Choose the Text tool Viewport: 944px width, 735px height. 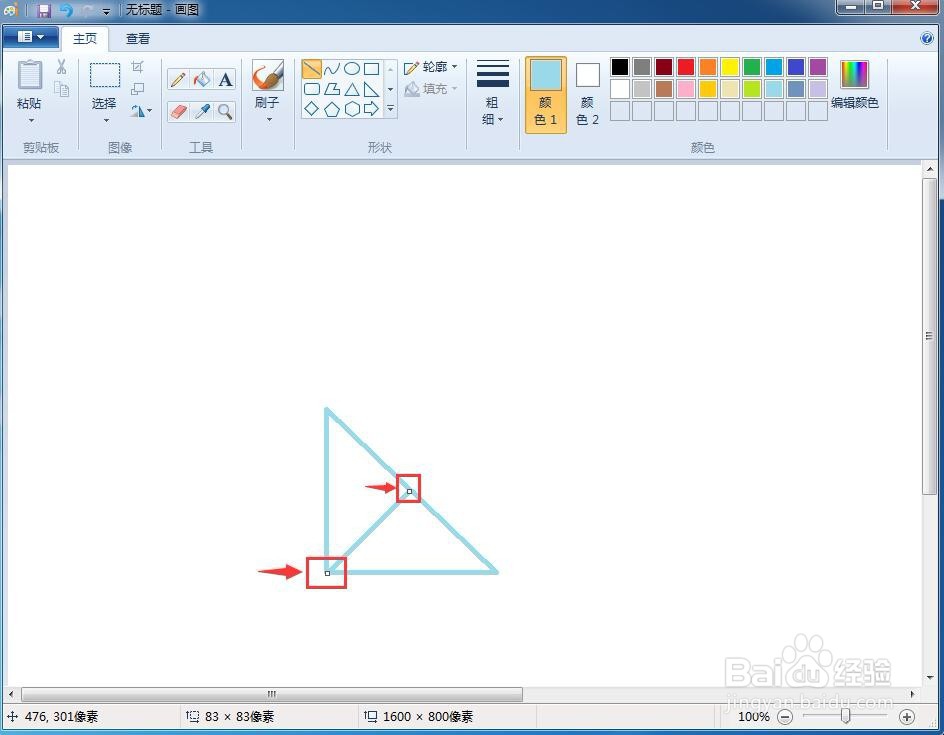click(x=225, y=79)
